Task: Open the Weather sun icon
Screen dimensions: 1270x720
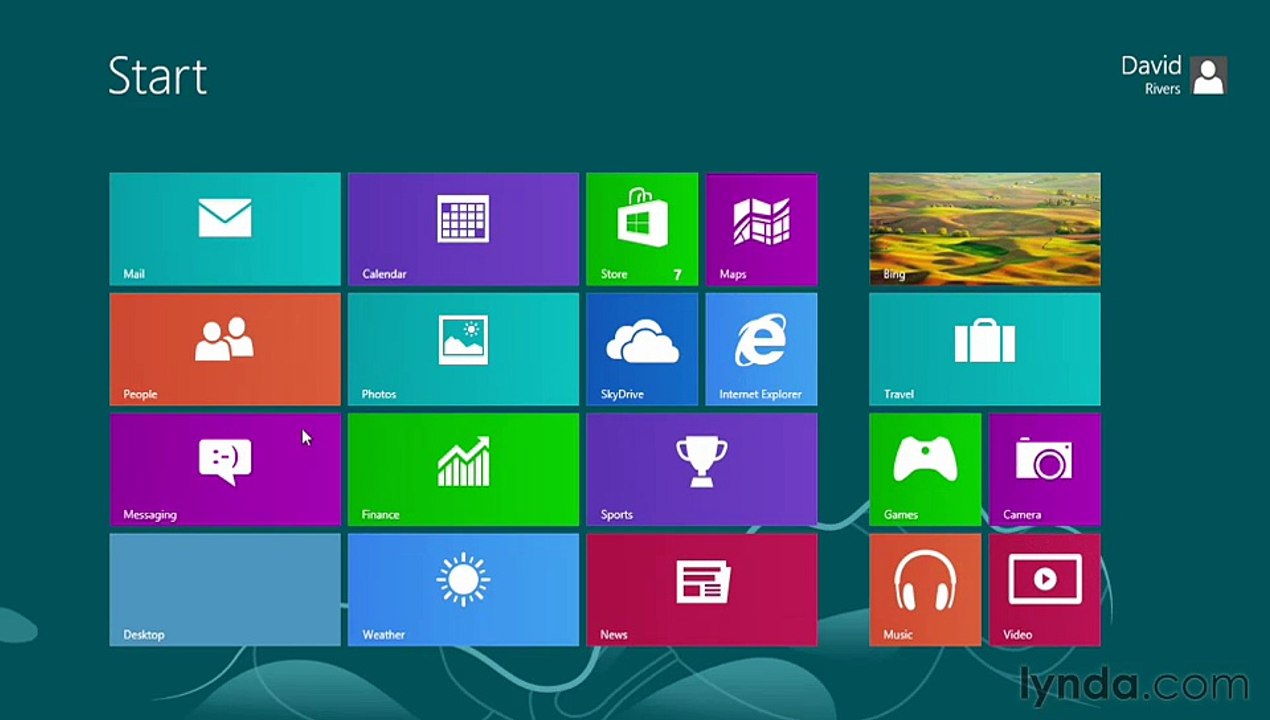Action: click(463, 580)
